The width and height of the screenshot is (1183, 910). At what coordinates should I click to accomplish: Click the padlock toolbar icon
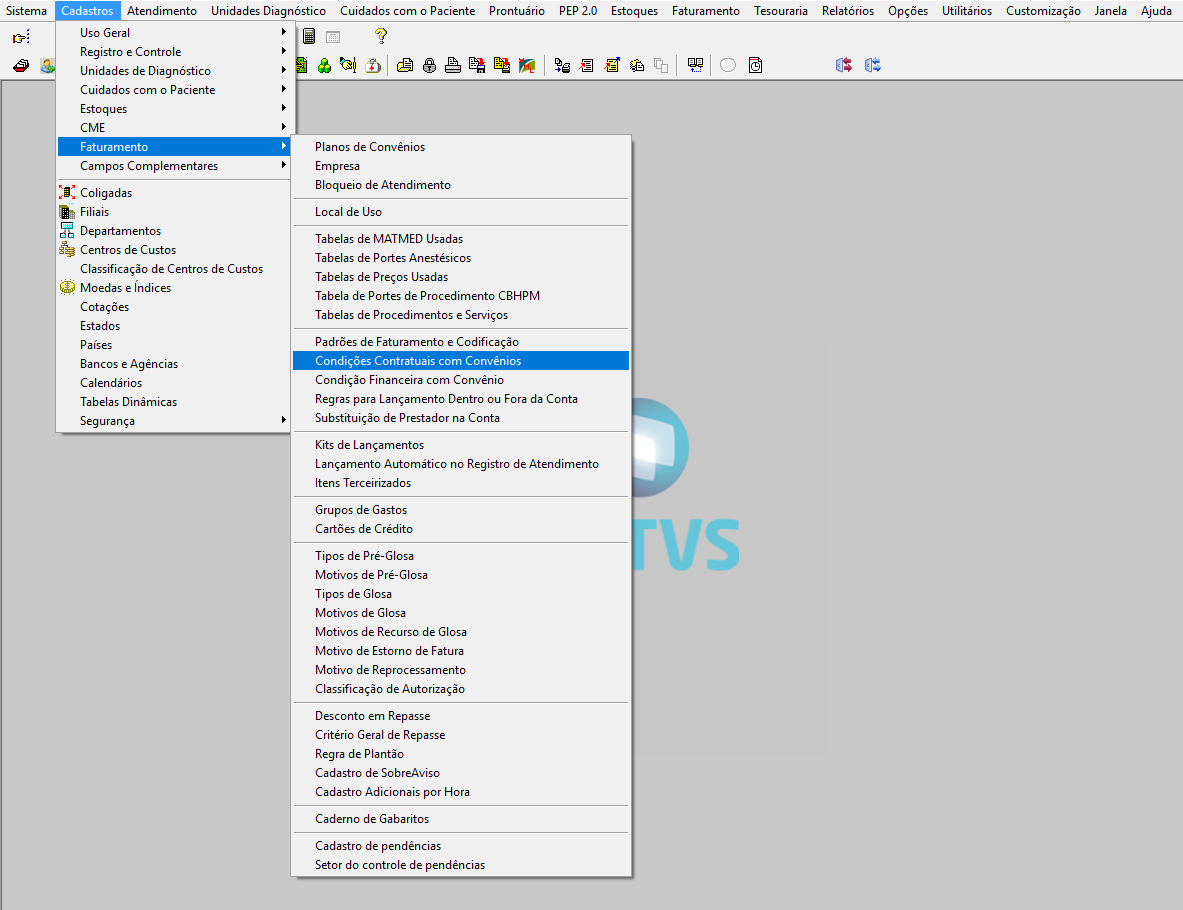(429, 66)
